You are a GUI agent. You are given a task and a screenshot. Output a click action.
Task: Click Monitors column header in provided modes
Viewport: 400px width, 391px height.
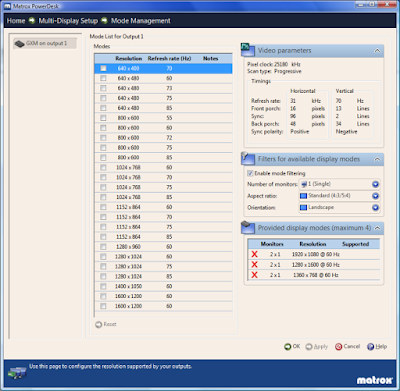272,244
